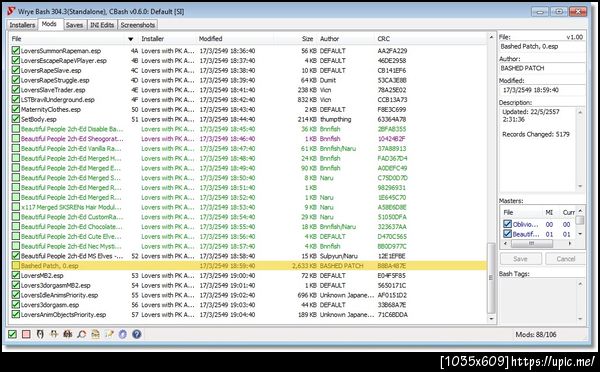The width and height of the screenshot is (600, 372).
Task: Click the mod list vertical scrollbar thumb
Action: 491,277
